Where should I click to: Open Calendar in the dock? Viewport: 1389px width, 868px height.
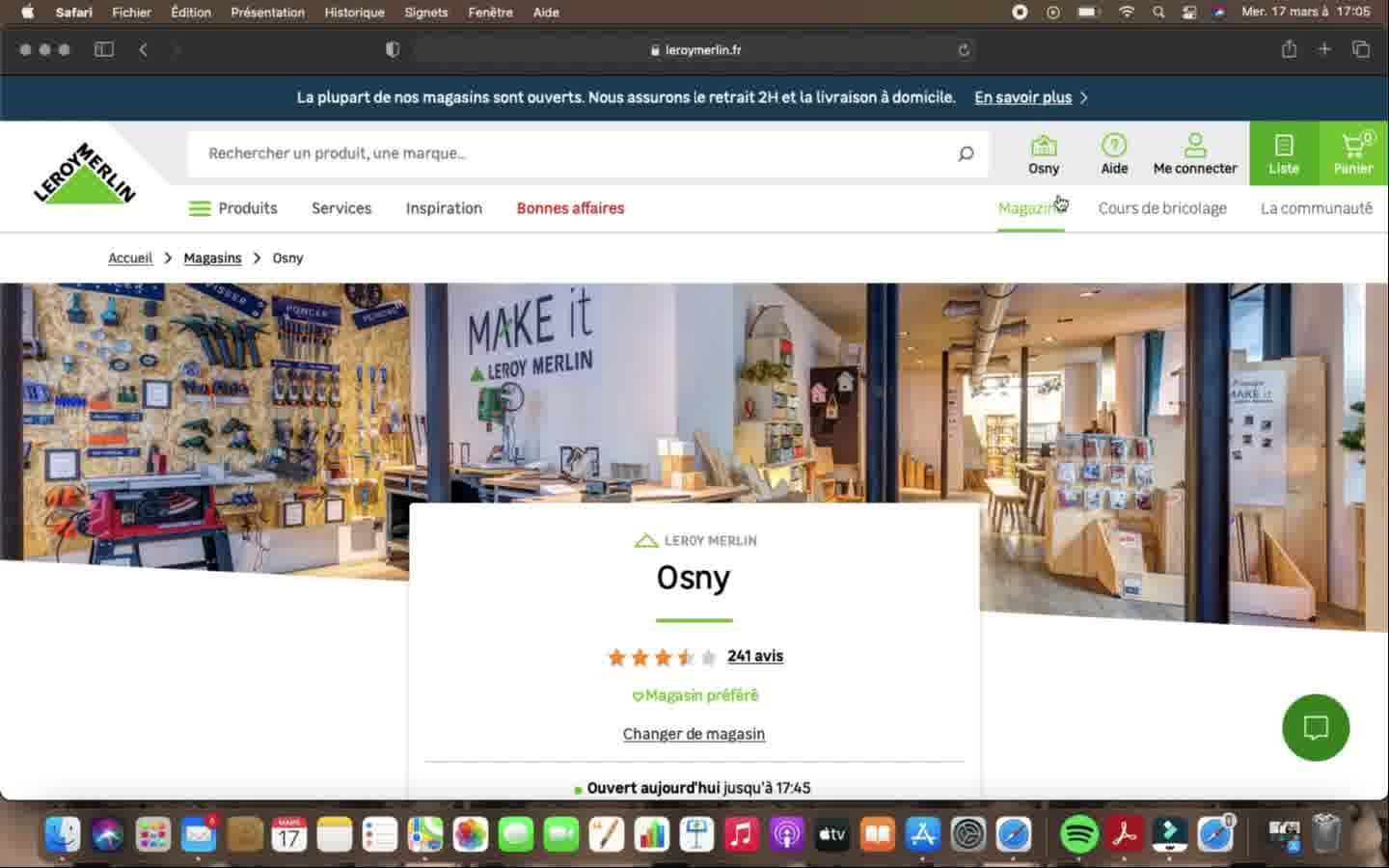click(x=289, y=834)
